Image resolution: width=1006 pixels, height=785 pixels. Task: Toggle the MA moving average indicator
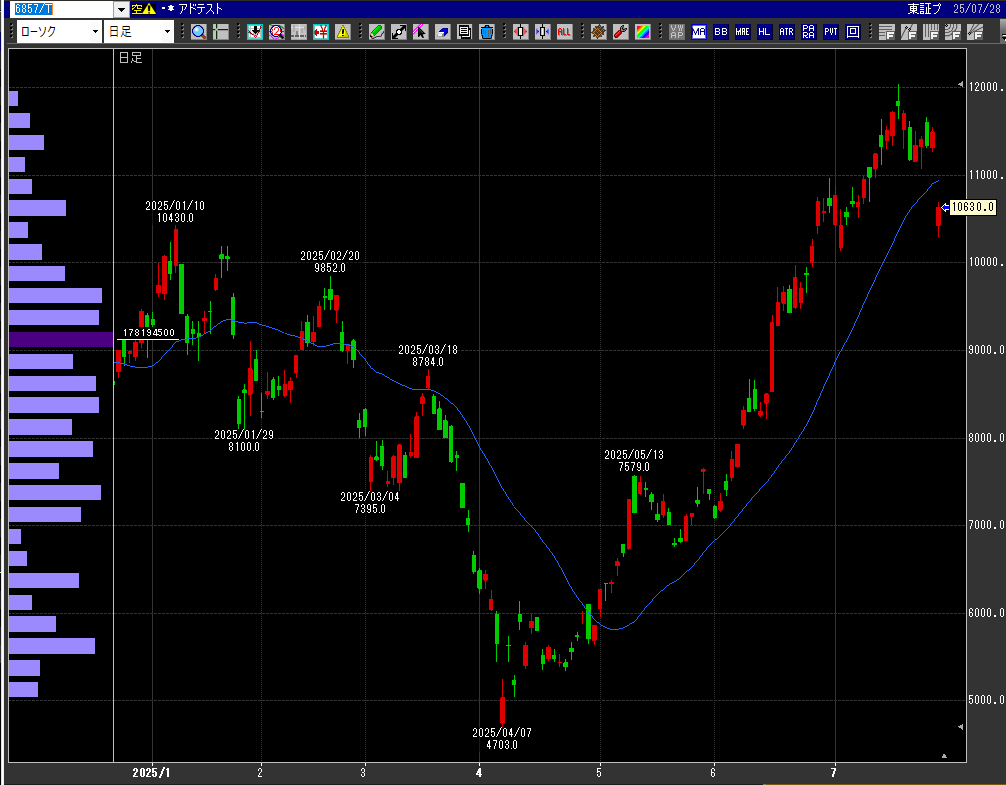click(699, 31)
